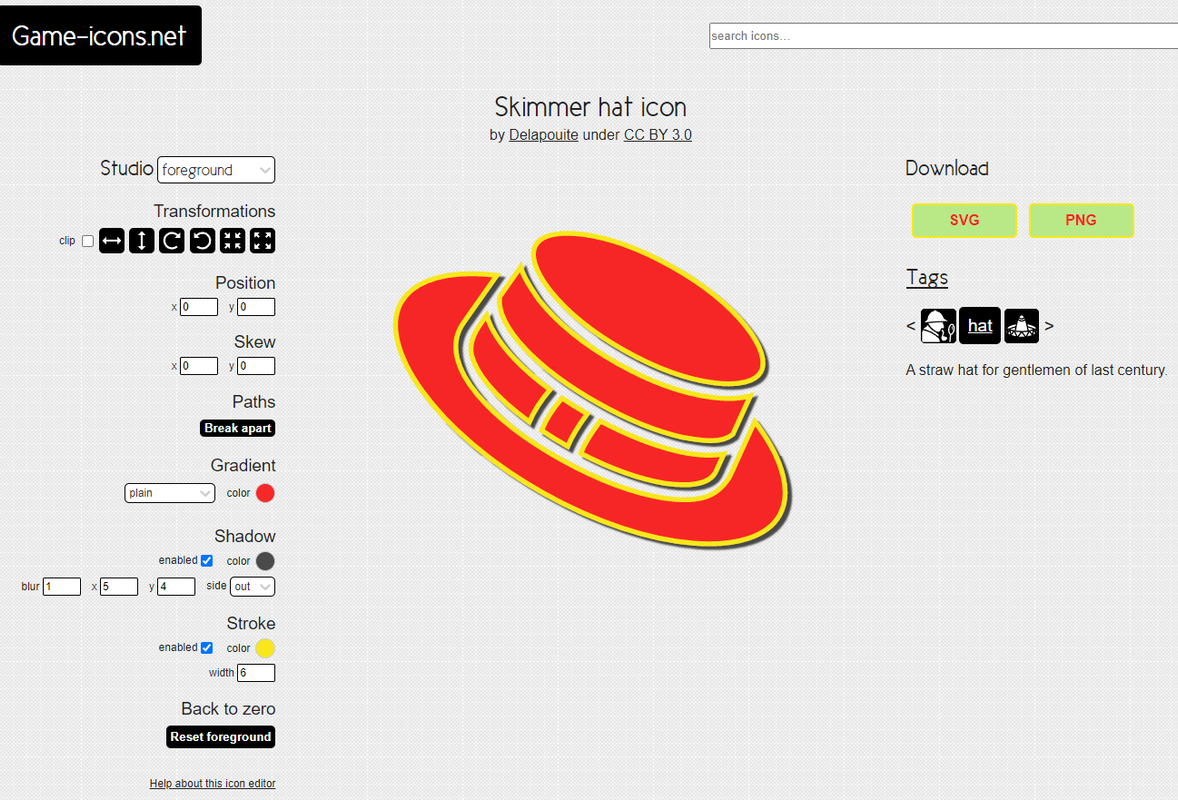Download the icon as SVG

965,220
